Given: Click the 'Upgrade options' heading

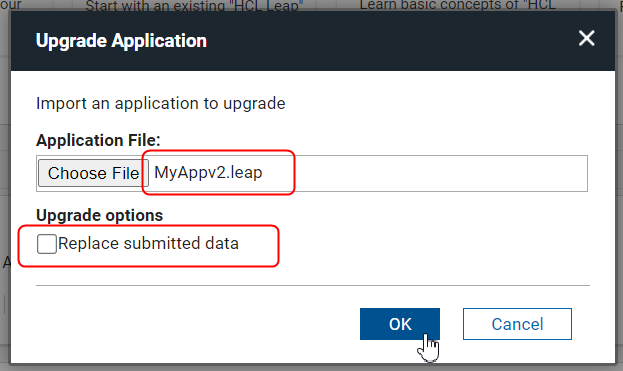Looking at the screenshot, I should click(x=100, y=215).
